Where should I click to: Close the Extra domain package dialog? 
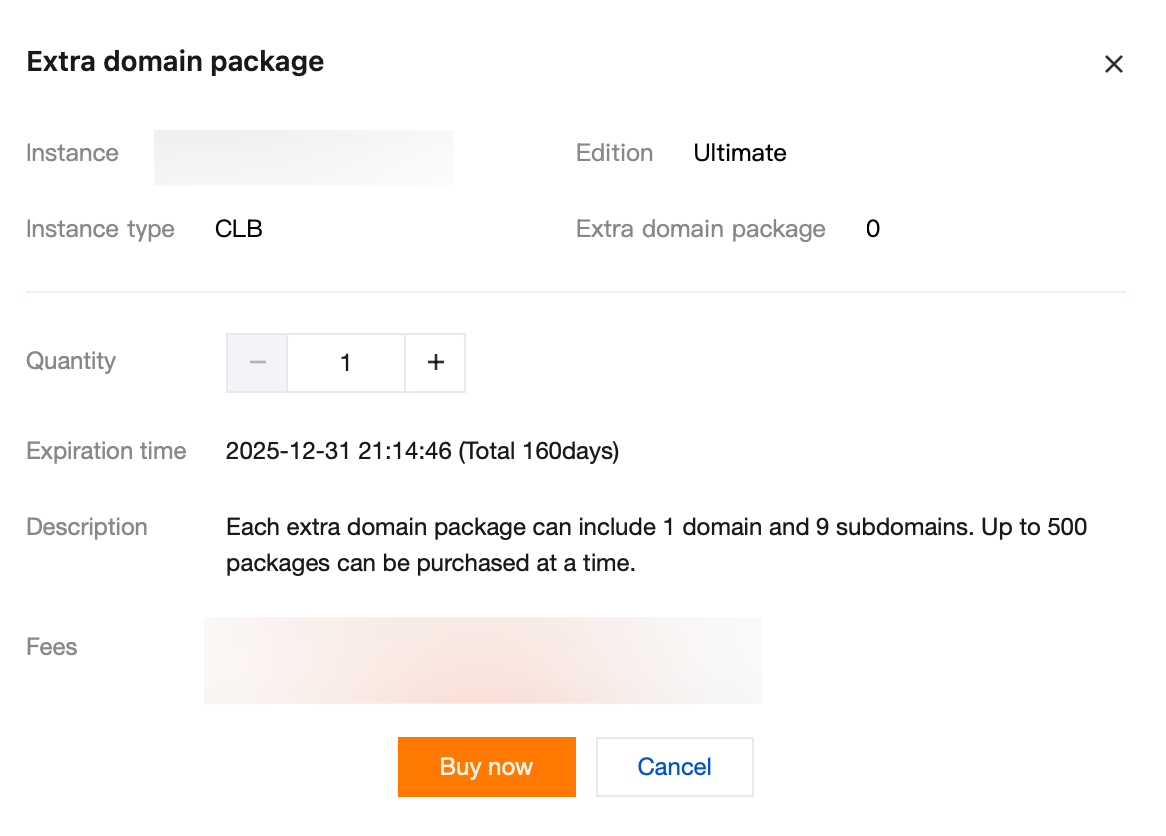click(1113, 65)
